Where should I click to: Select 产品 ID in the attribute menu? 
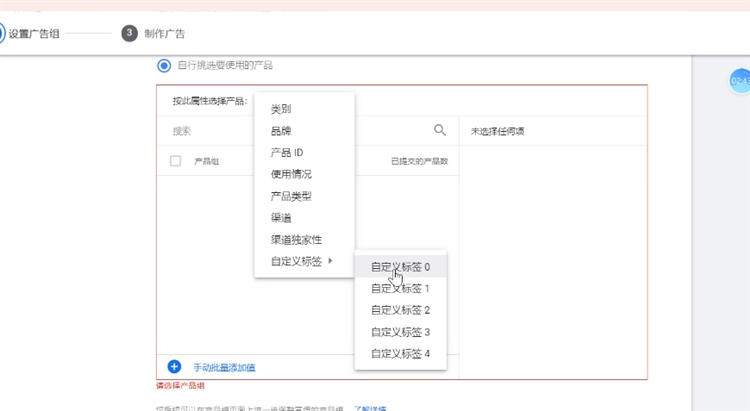(x=286, y=153)
